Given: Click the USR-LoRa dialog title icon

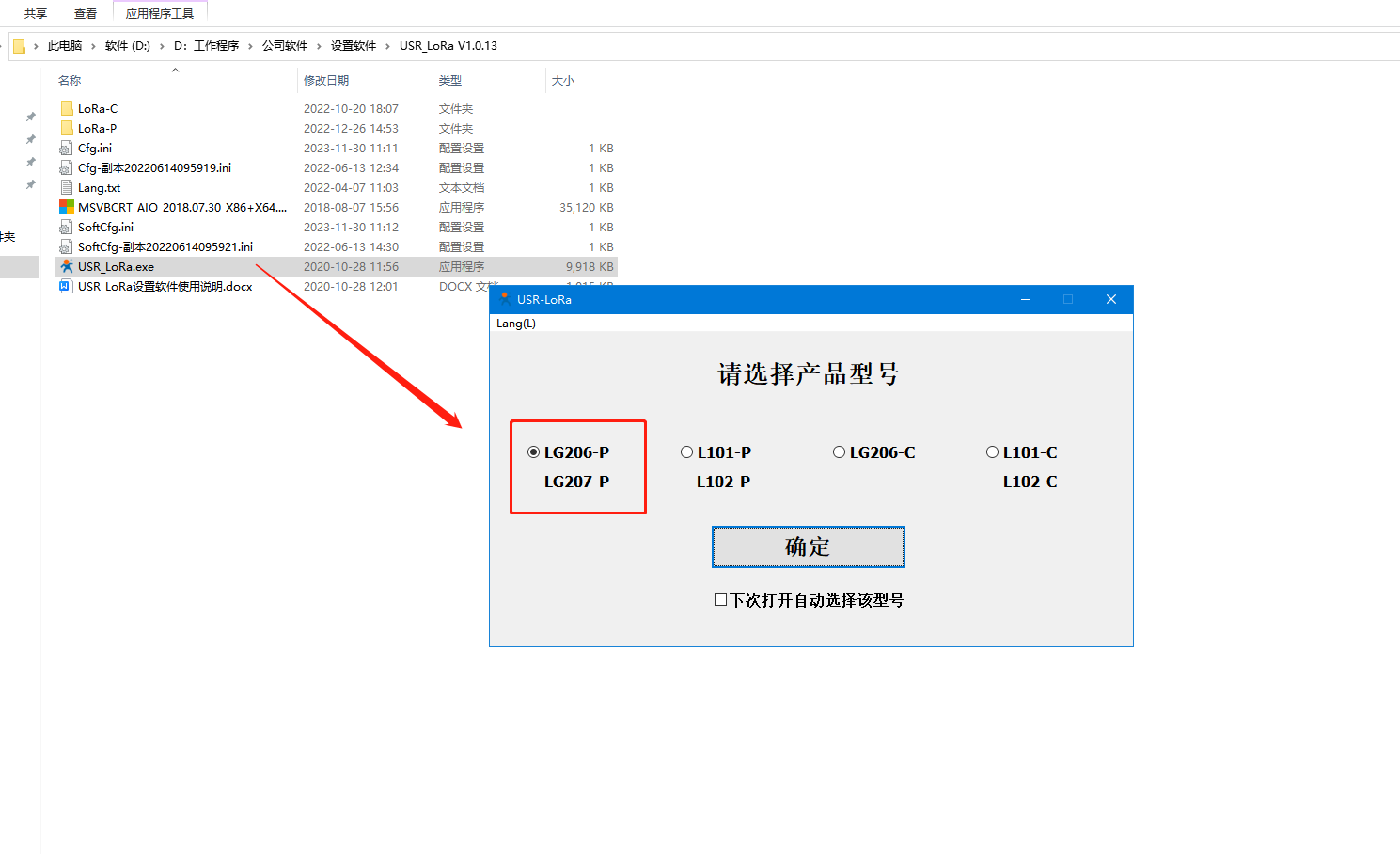Looking at the screenshot, I should pos(505,299).
